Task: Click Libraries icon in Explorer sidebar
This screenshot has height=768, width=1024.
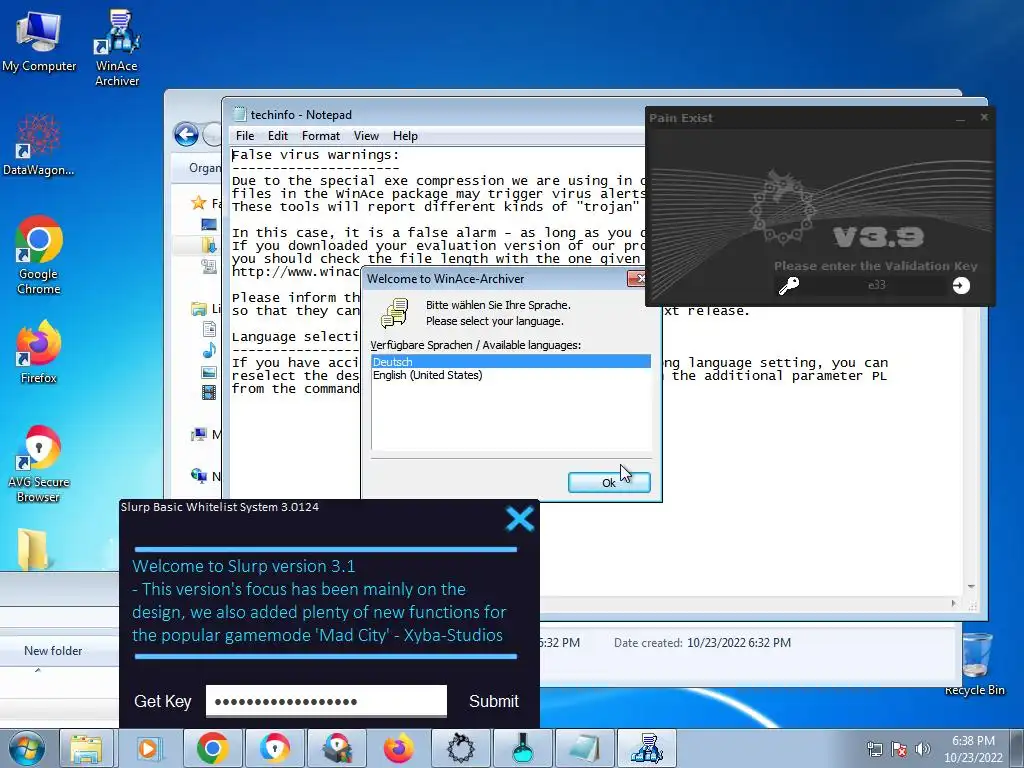Action: point(199,308)
